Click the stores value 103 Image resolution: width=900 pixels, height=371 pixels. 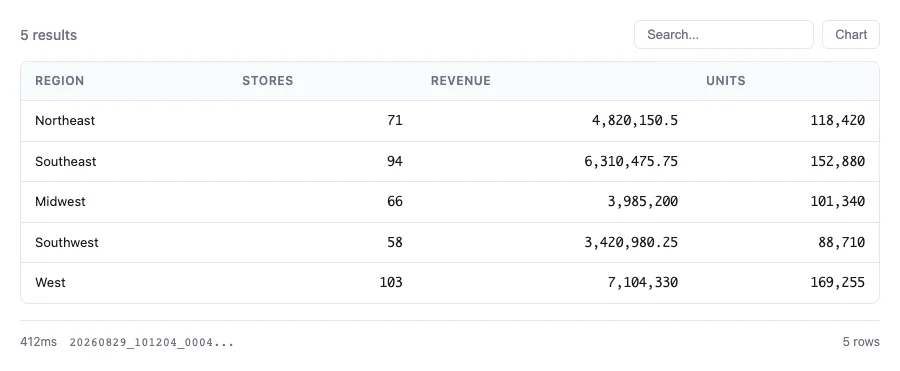(391, 283)
